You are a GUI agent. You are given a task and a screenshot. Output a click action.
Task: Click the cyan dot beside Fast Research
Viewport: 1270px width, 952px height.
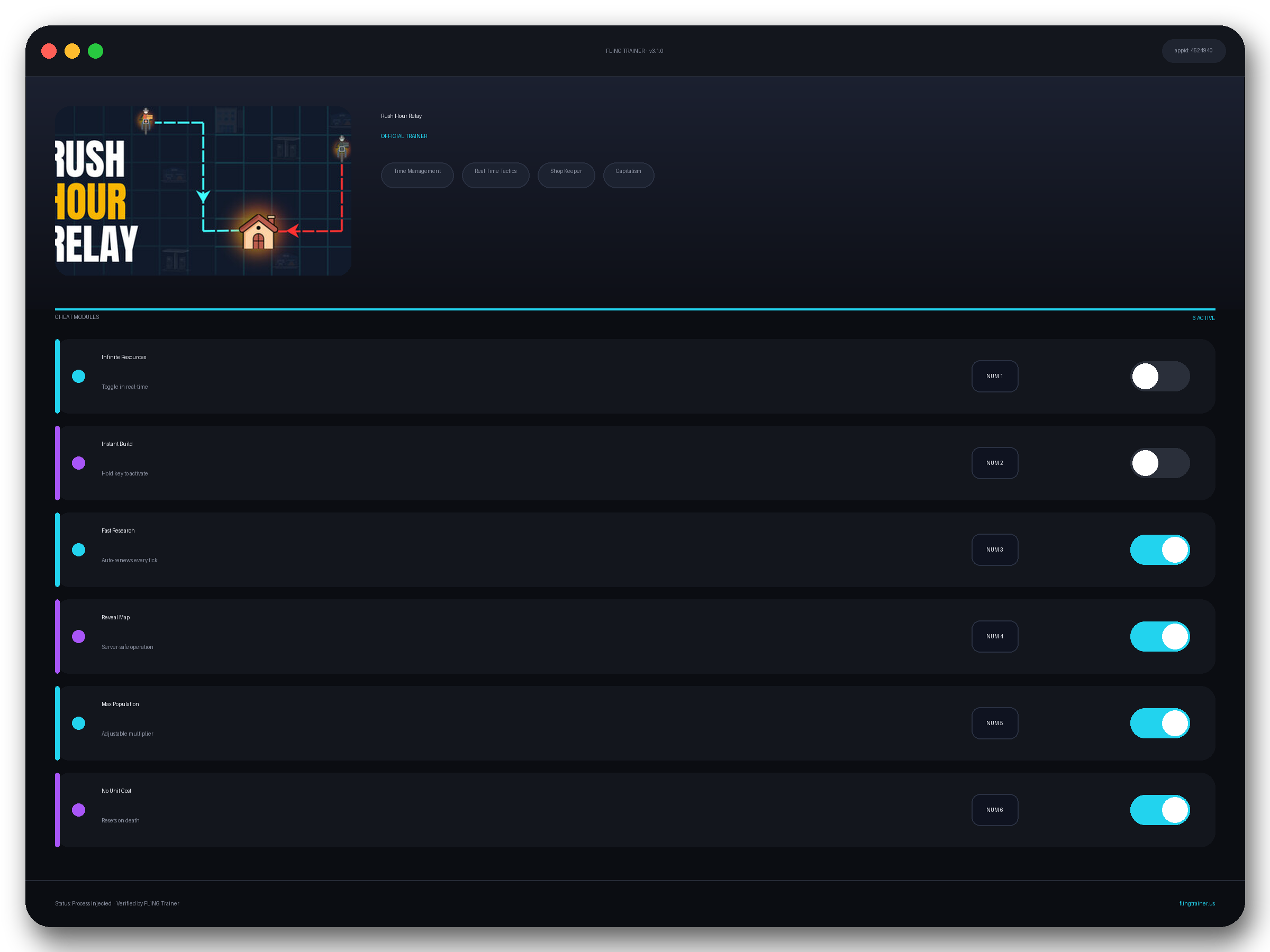(x=79, y=550)
